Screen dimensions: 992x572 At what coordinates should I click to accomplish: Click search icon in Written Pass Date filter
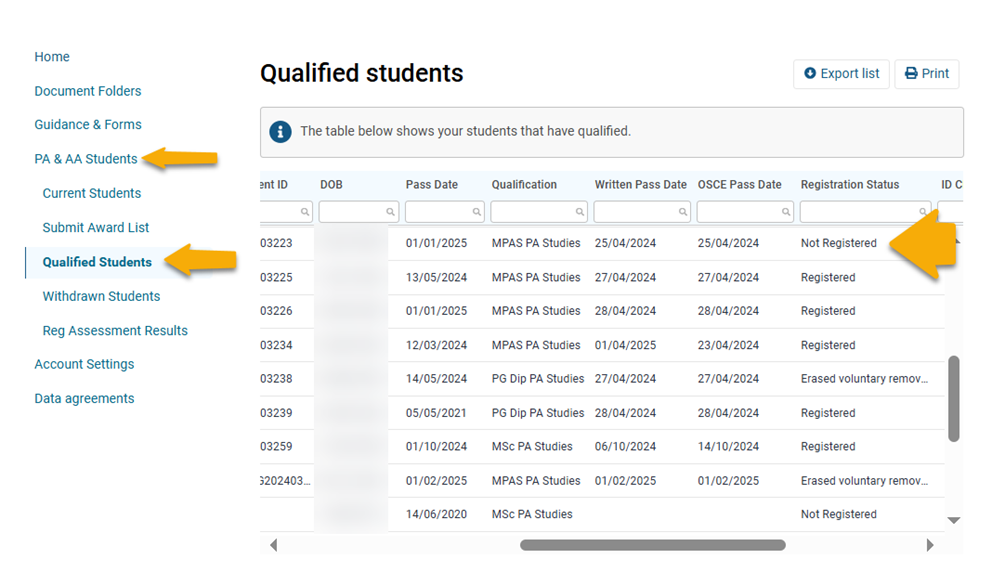(683, 212)
